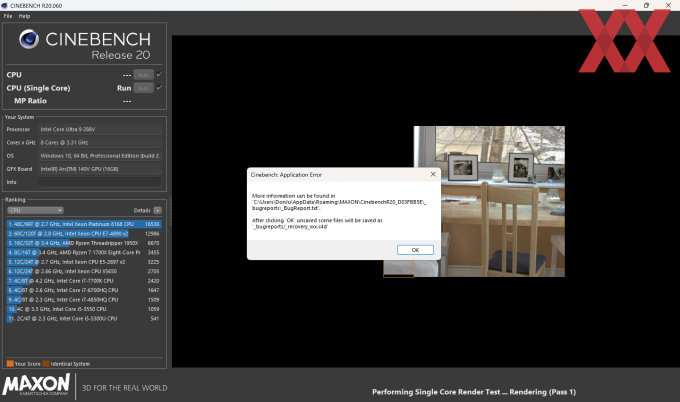Select ranking row Intel Core i7-6700HQ CPU
This screenshot has width=680, height=402.
click(x=84, y=290)
